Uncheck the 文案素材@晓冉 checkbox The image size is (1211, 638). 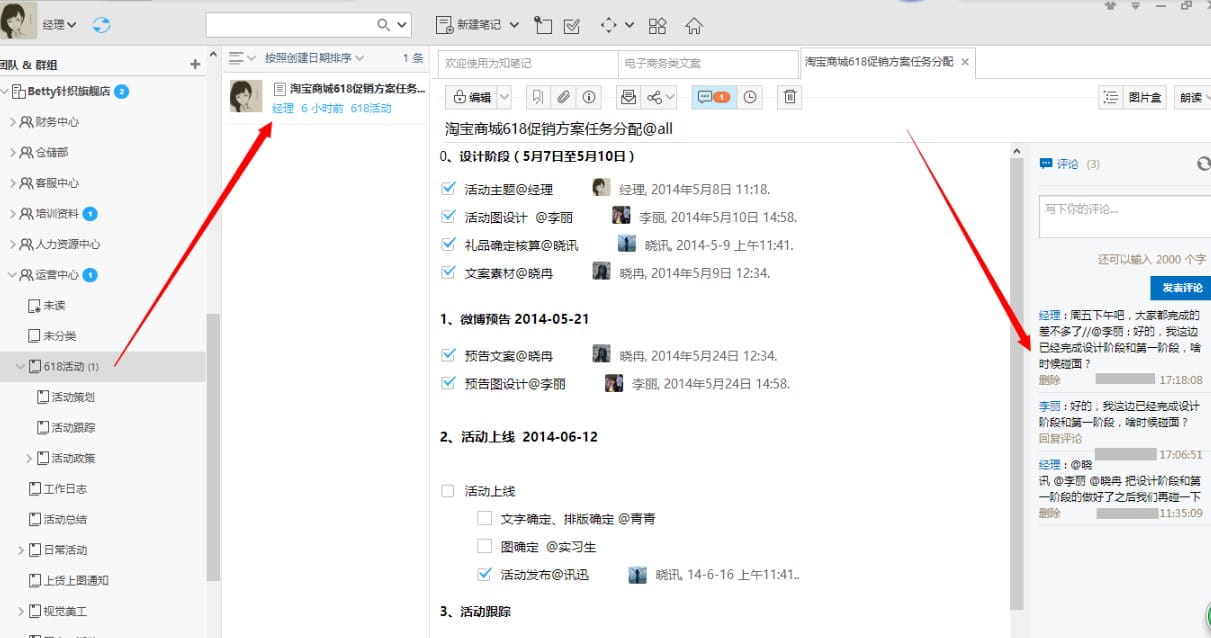(448, 272)
